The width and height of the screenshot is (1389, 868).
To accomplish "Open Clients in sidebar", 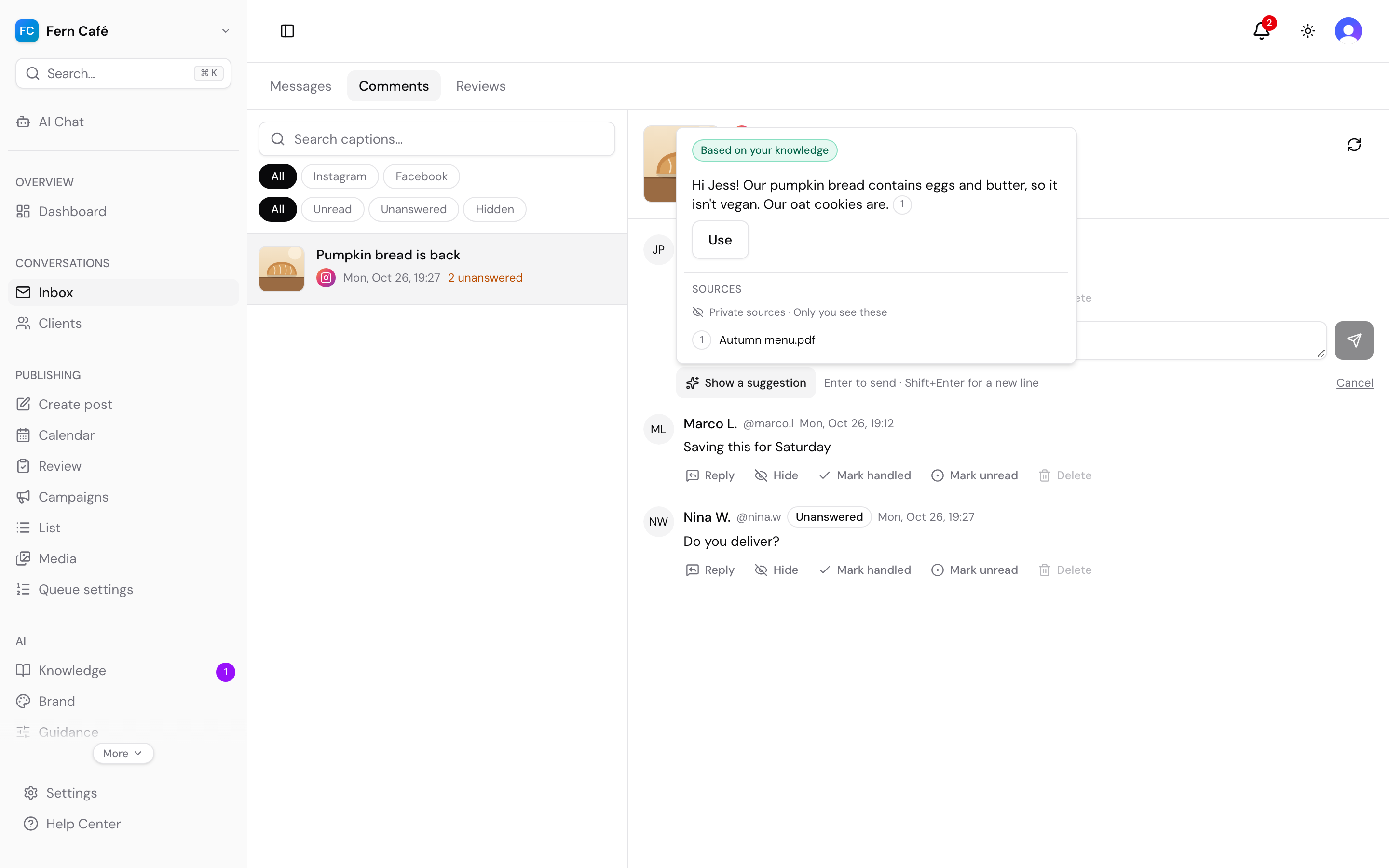I will tap(123, 323).
